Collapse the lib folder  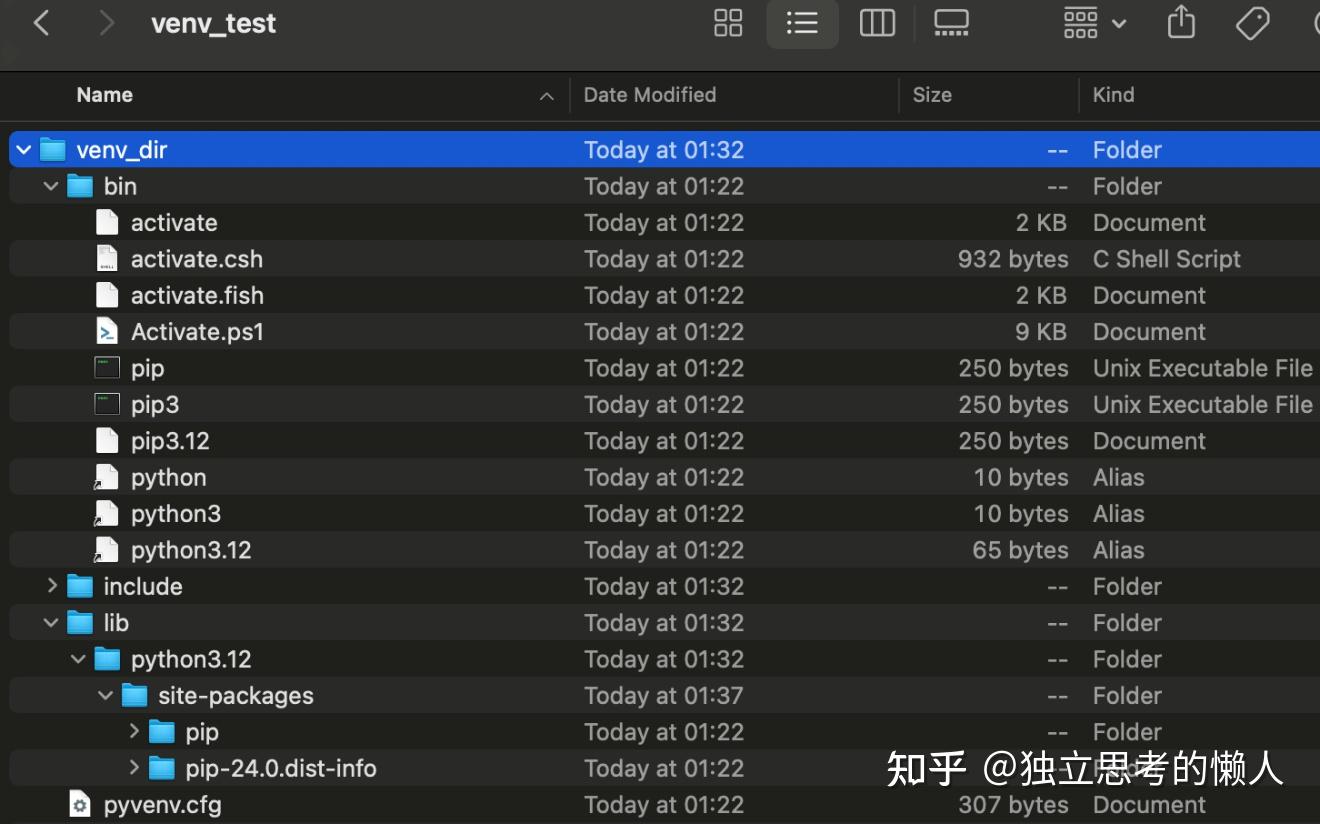[50, 622]
